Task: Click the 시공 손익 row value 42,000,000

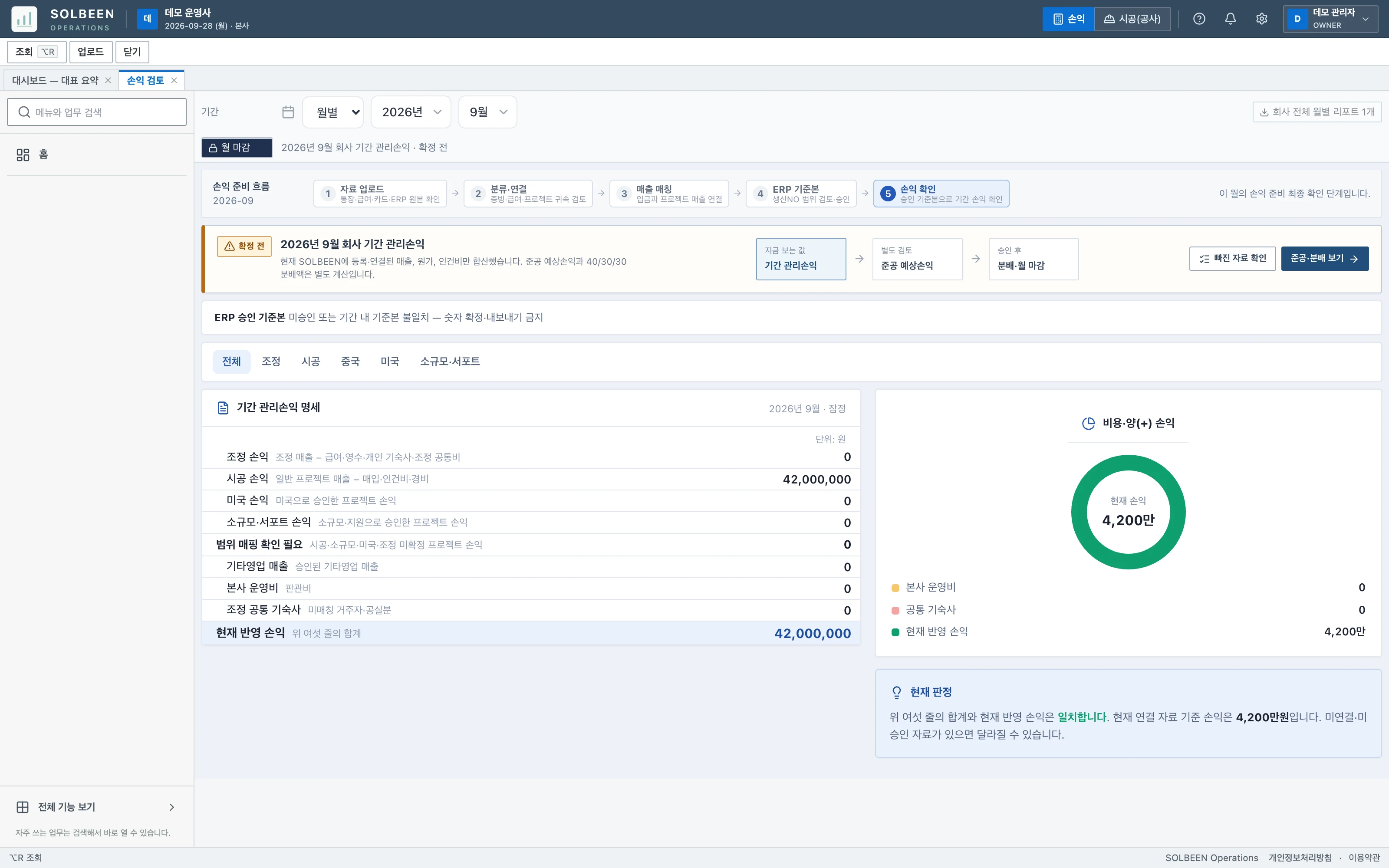Action: pos(816,480)
